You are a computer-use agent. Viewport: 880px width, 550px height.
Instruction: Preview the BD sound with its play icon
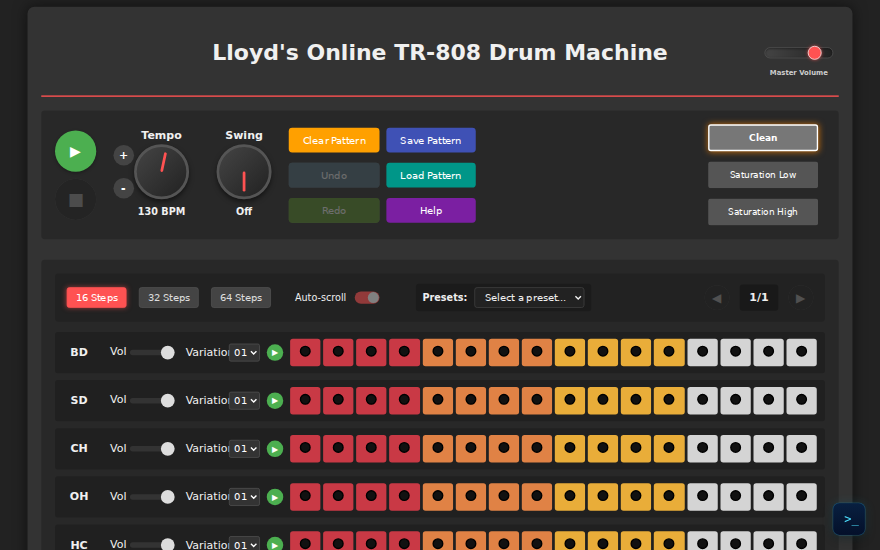pyautogui.click(x=274, y=352)
